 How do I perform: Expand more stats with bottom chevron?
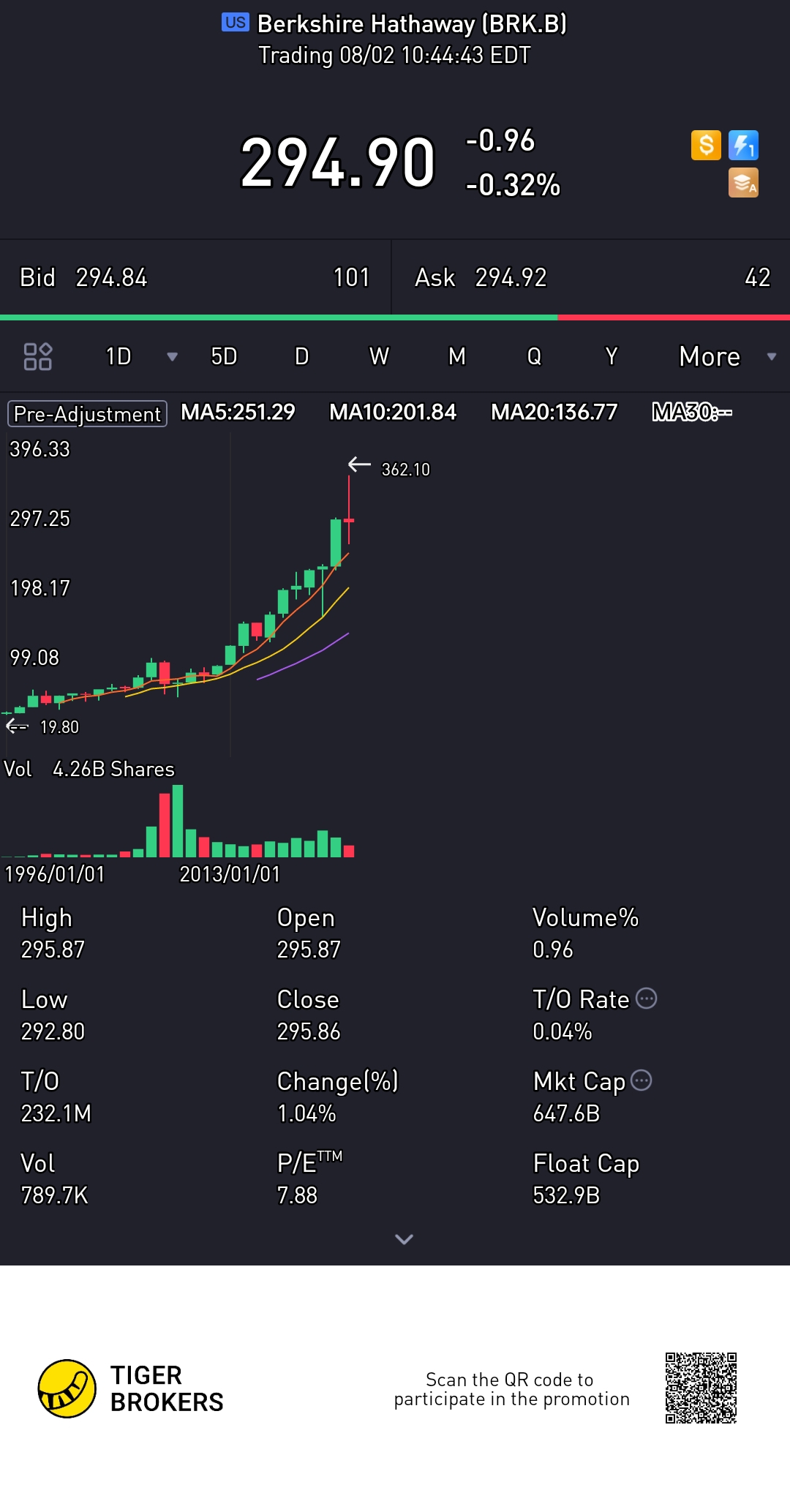click(404, 1238)
